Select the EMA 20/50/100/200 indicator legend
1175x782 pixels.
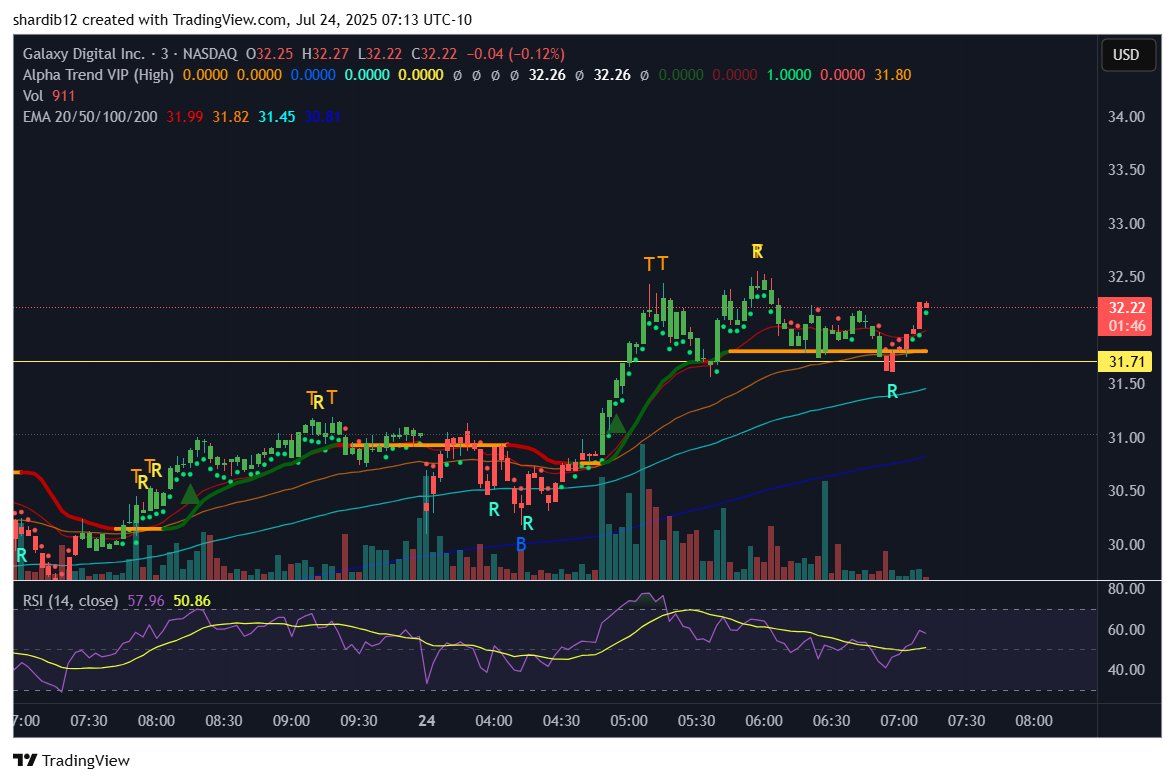click(90, 117)
